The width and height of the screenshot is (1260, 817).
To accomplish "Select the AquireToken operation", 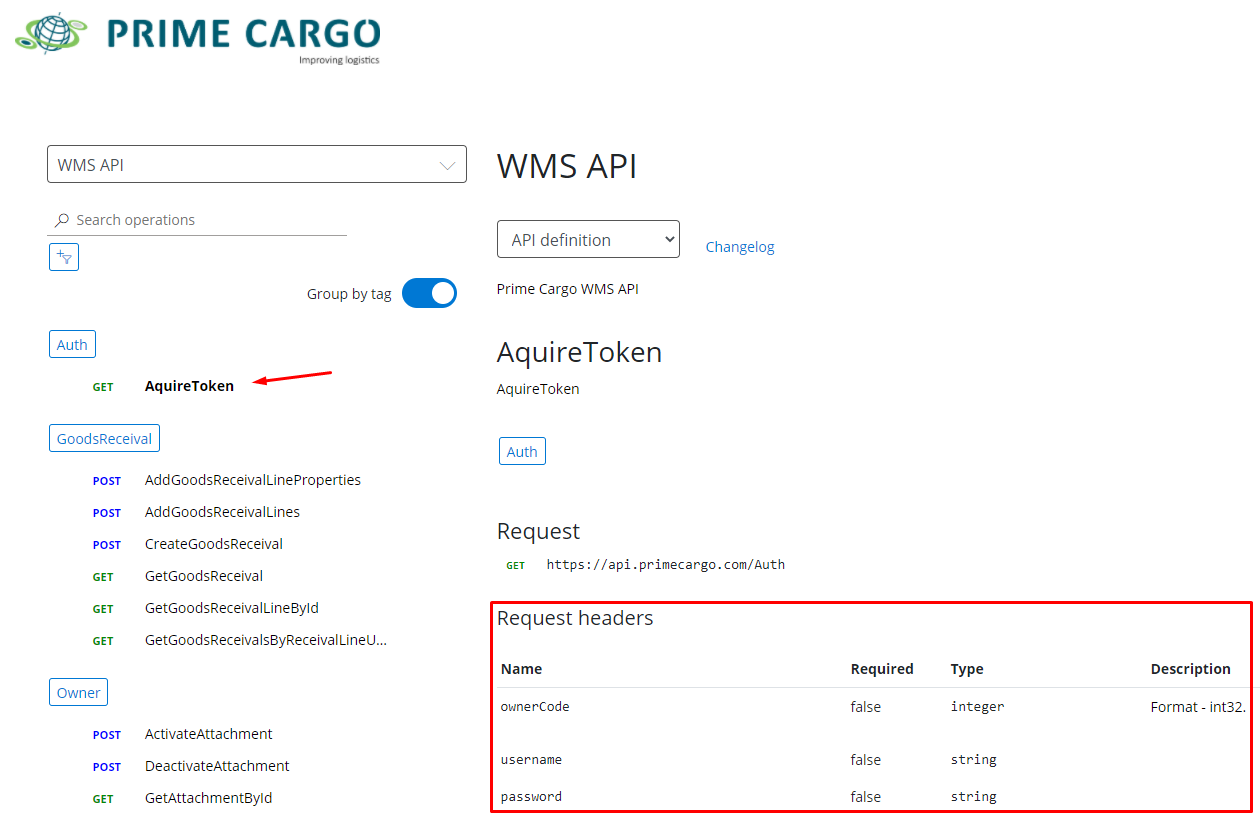I will click(189, 386).
